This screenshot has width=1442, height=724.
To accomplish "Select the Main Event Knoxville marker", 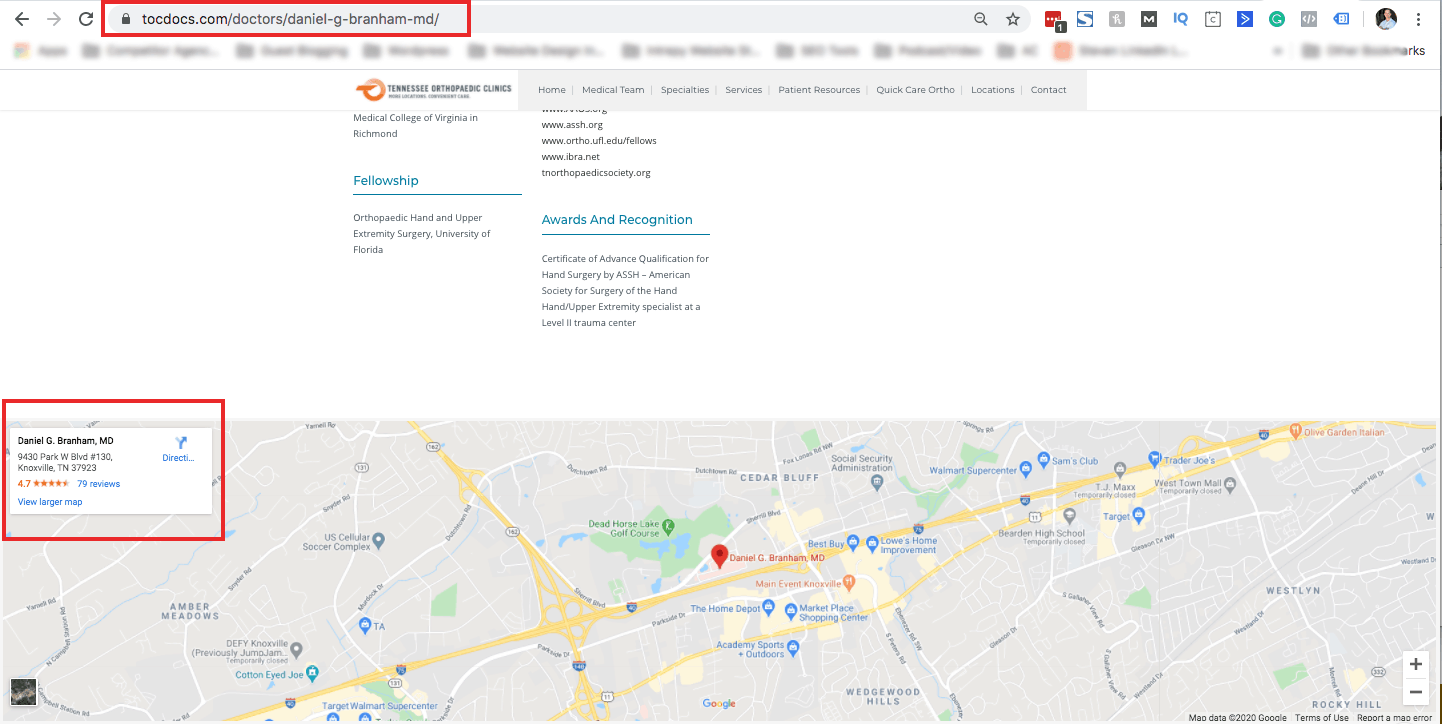I will 849,582.
